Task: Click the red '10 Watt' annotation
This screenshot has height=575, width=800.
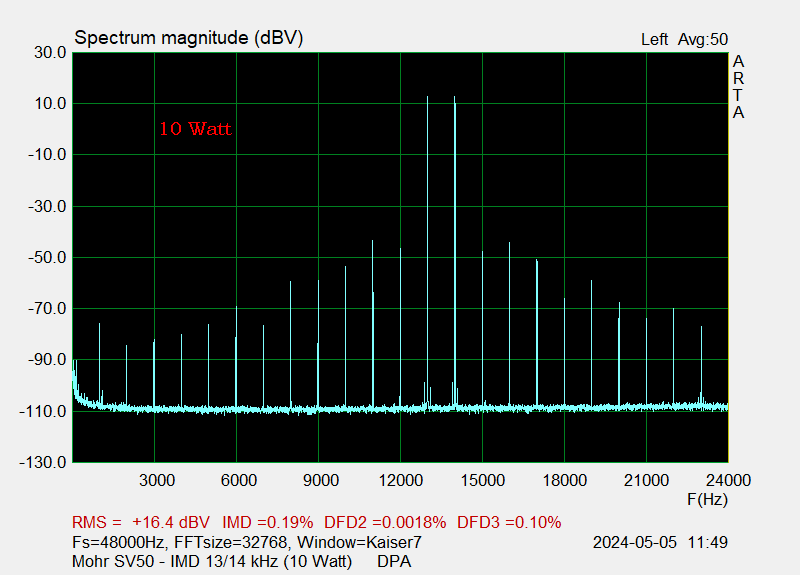Action: click(196, 129)
